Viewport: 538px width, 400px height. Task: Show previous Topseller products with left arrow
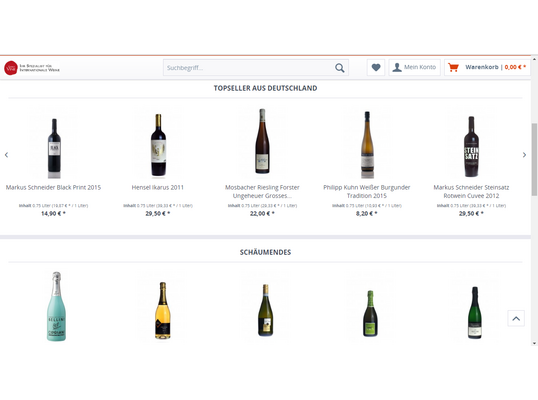[x=6, y=155]
